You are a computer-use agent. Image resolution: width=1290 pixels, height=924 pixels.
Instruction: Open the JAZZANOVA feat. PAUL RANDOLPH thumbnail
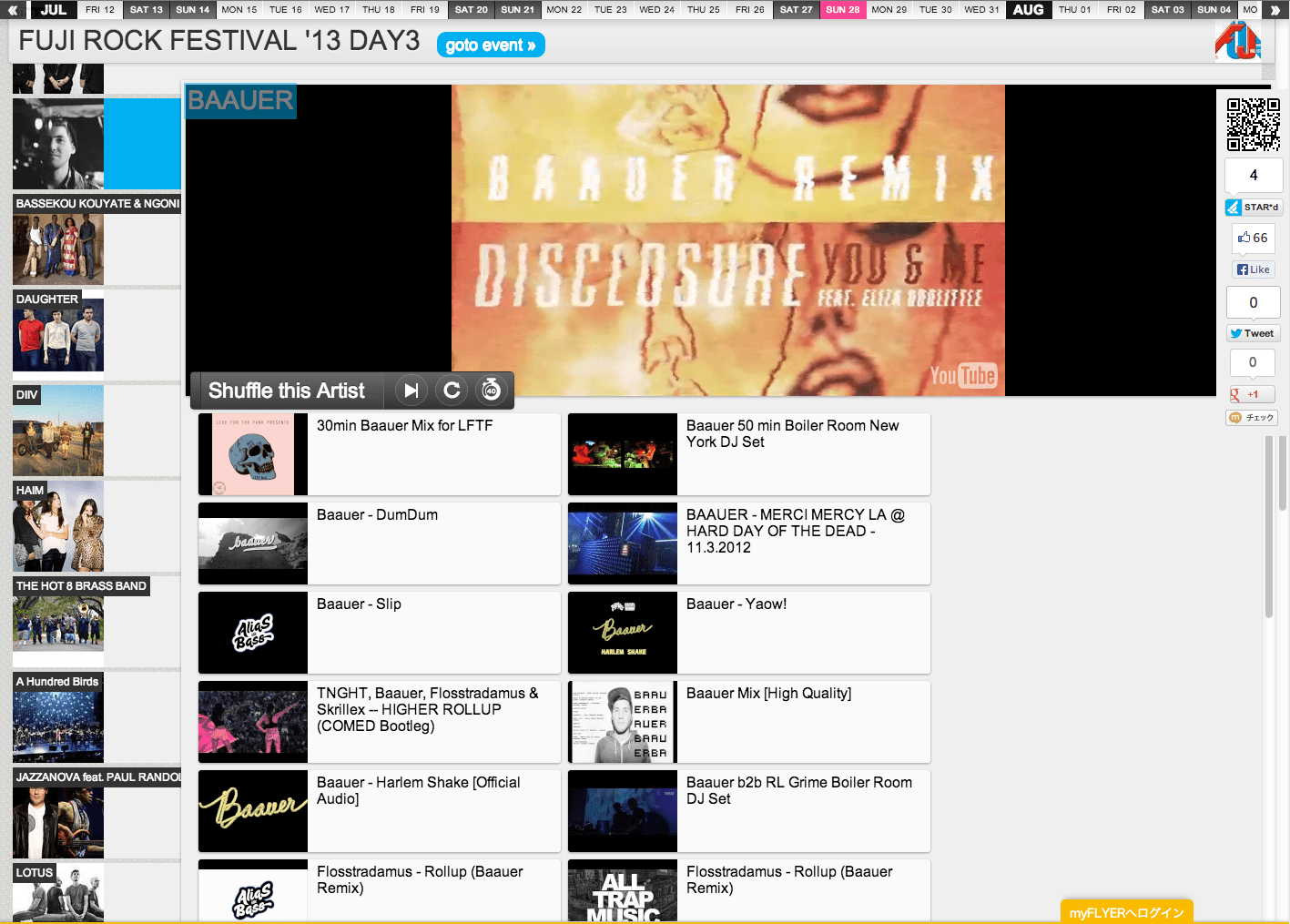coord(58,813)
